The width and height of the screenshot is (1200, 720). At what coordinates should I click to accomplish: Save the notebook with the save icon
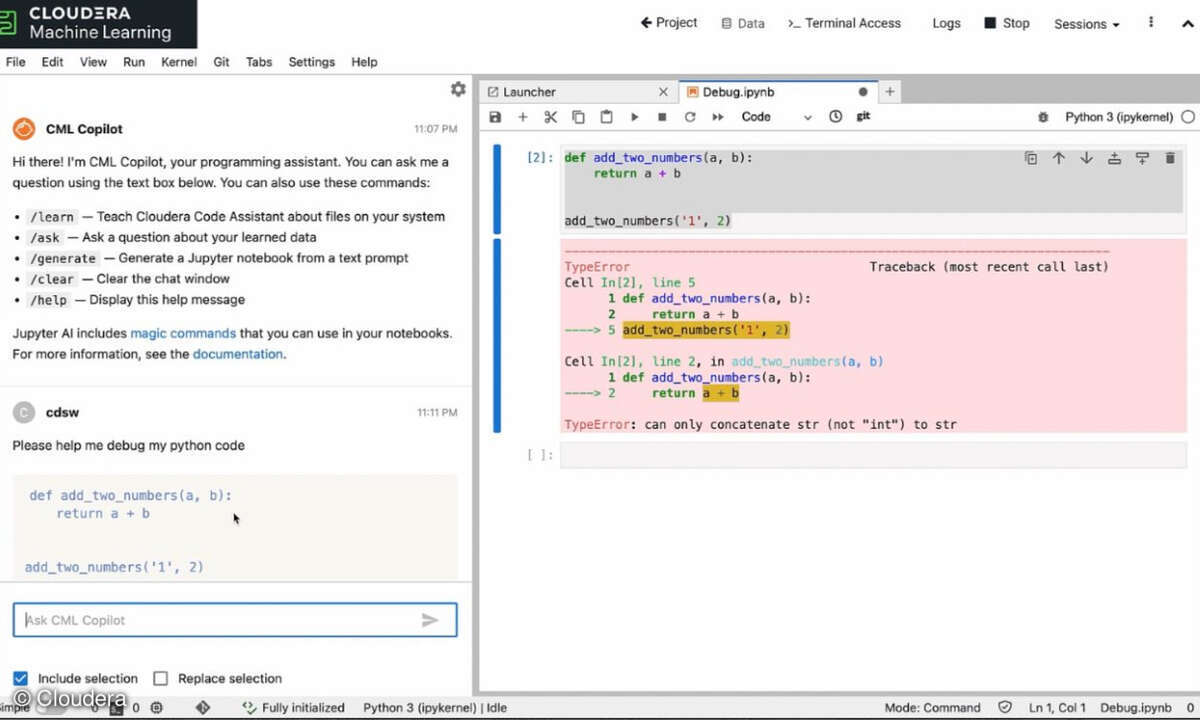[x=495, y=117]
